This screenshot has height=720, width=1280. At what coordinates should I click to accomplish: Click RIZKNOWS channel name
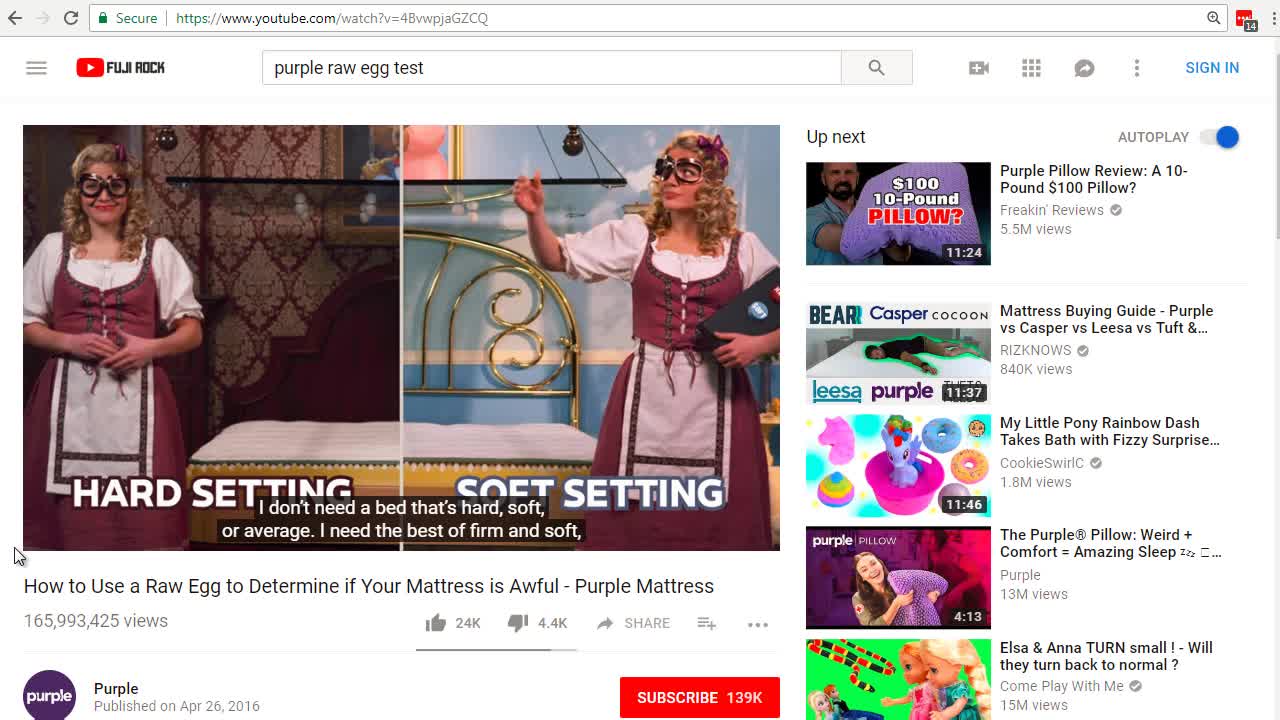tap(1036, 350)
